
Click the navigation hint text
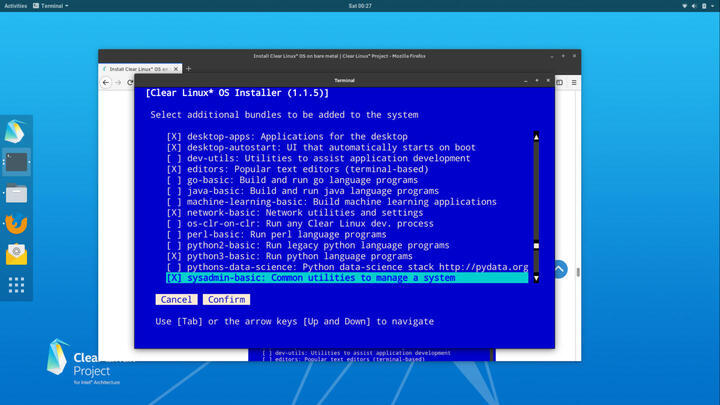[294, 321]
